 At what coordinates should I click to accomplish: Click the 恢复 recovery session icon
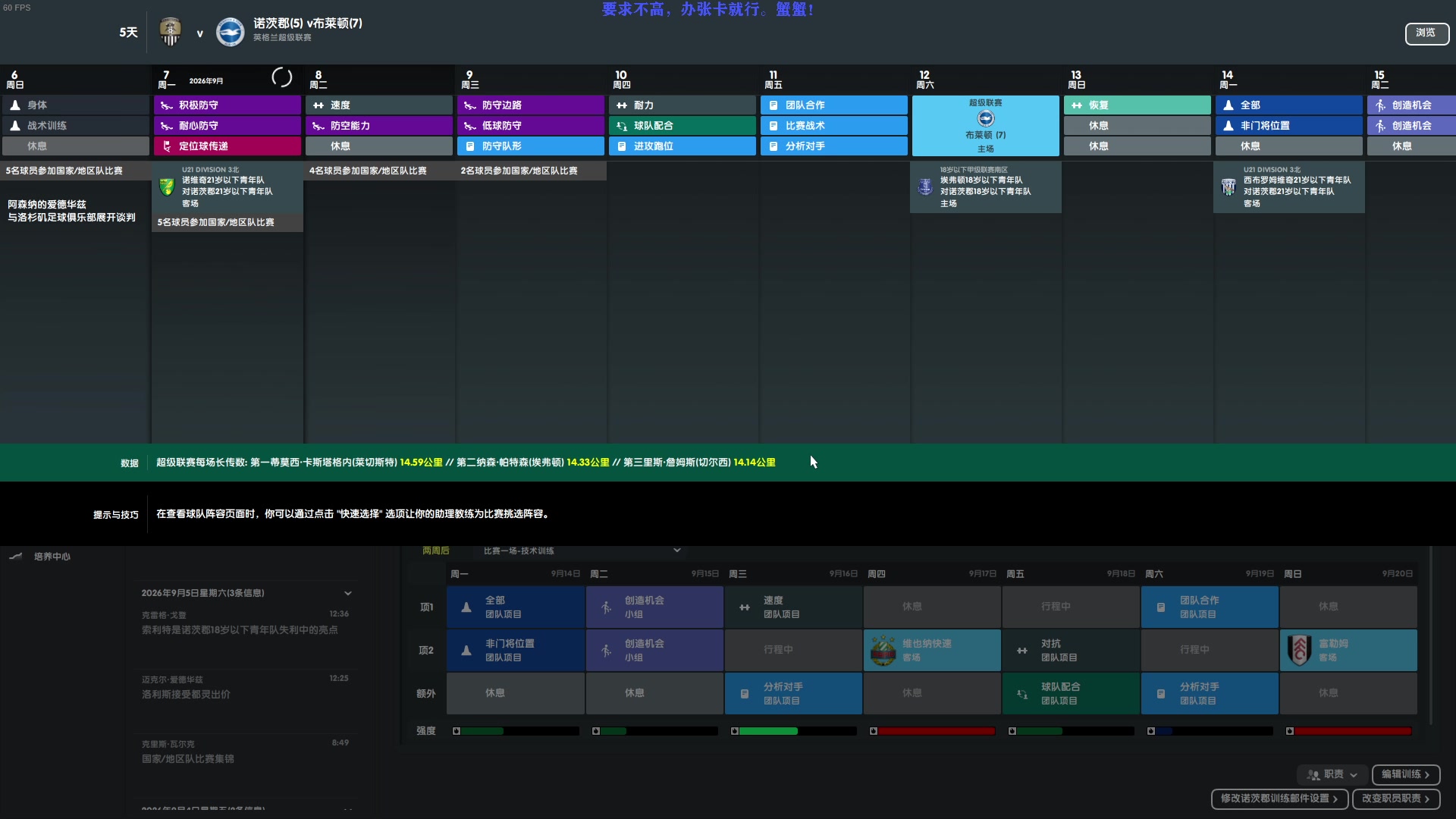coord(1077,105)
